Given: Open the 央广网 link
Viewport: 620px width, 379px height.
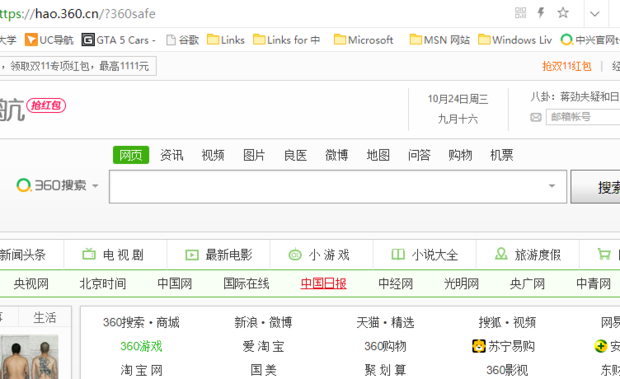Looking at the screenshot, I should click(x=527, y=283).
